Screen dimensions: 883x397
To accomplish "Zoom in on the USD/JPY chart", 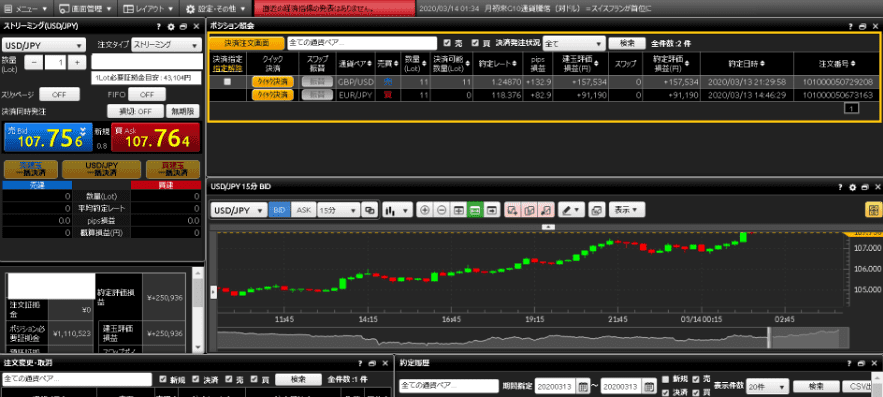I will (425, 210).
